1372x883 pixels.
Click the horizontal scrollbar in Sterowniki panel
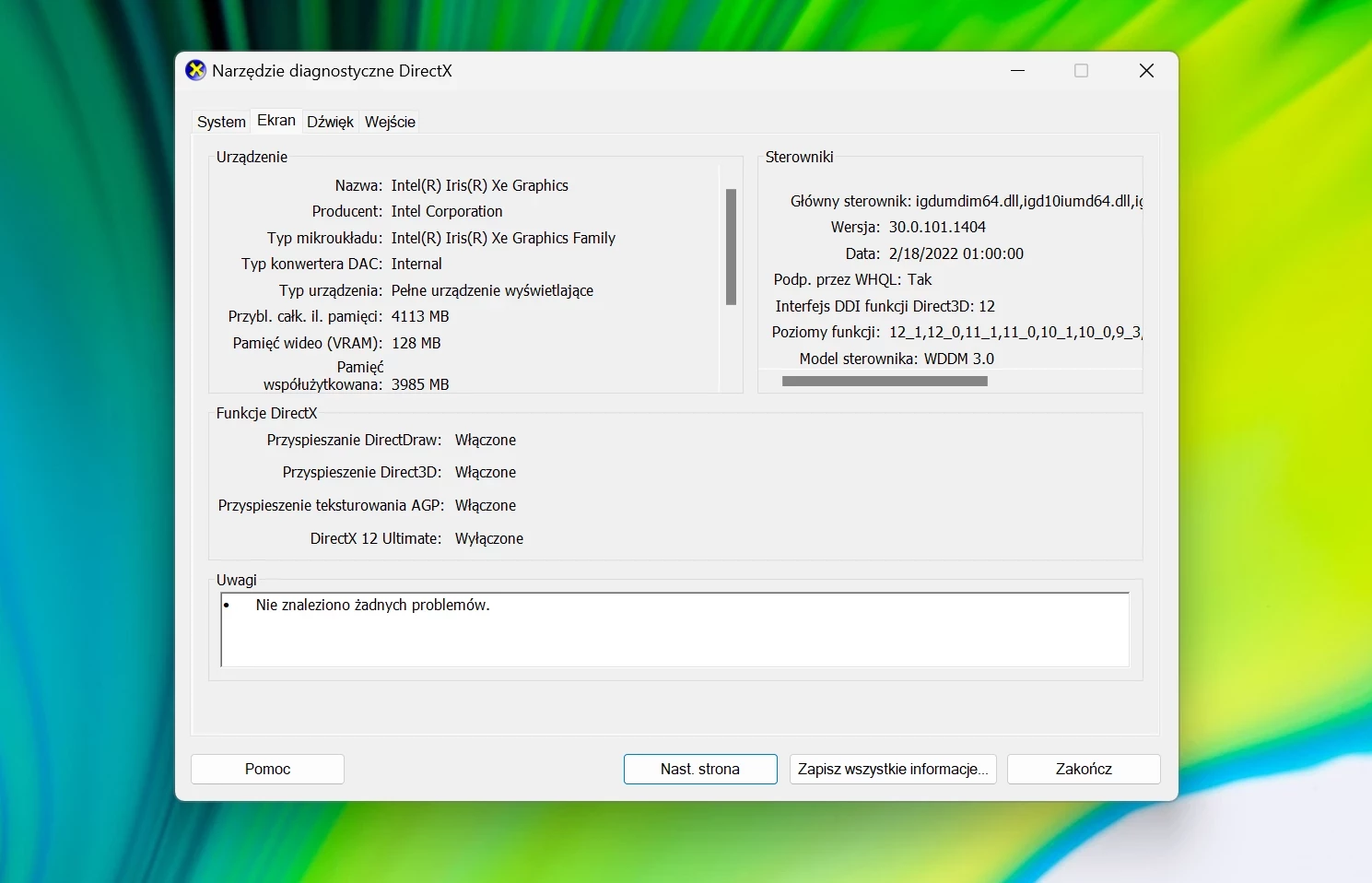tap(885, 381)
